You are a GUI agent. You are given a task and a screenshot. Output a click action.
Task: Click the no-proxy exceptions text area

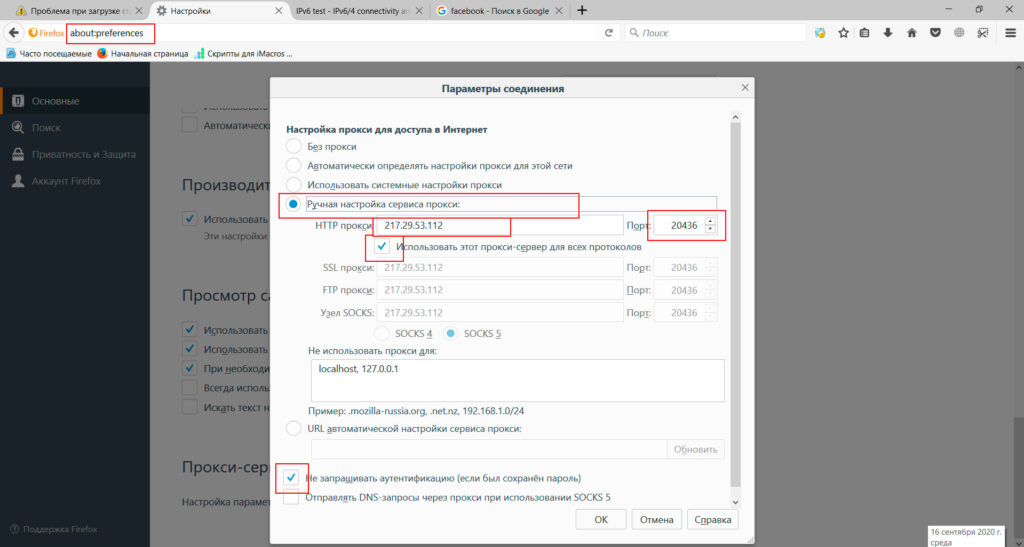click(518, 381)
